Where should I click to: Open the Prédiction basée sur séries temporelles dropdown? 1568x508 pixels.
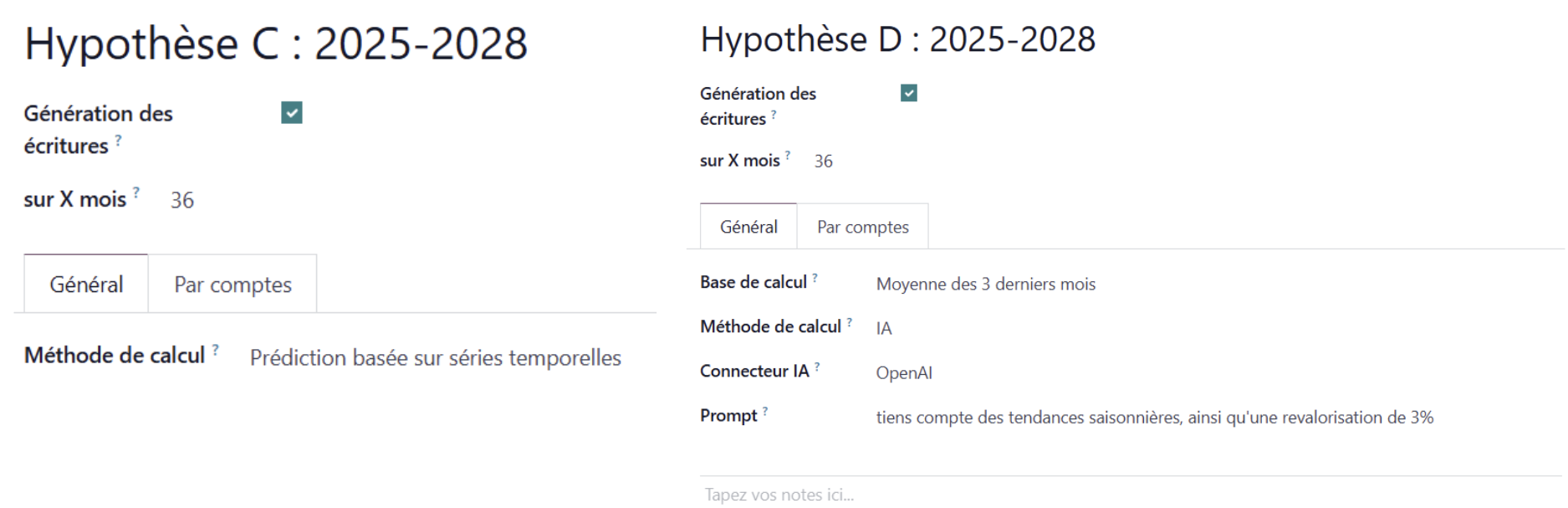click(x=435, y=358)
